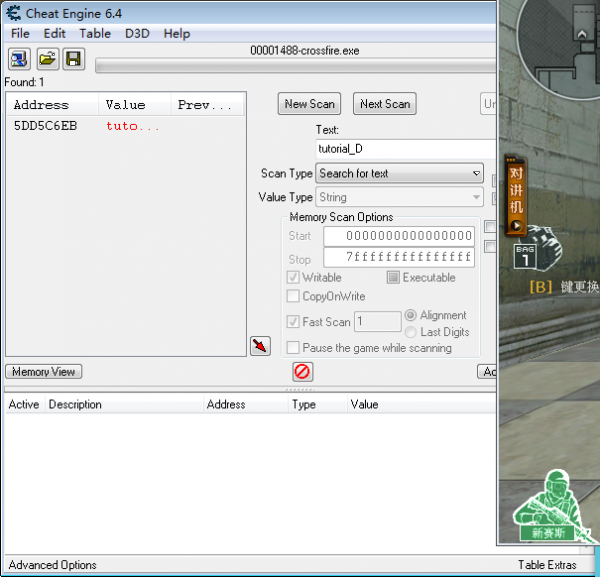This screenshot has height=577, width=600.
Task: Open the Scan Type dropdown
Action: click(x=399, y=173)
